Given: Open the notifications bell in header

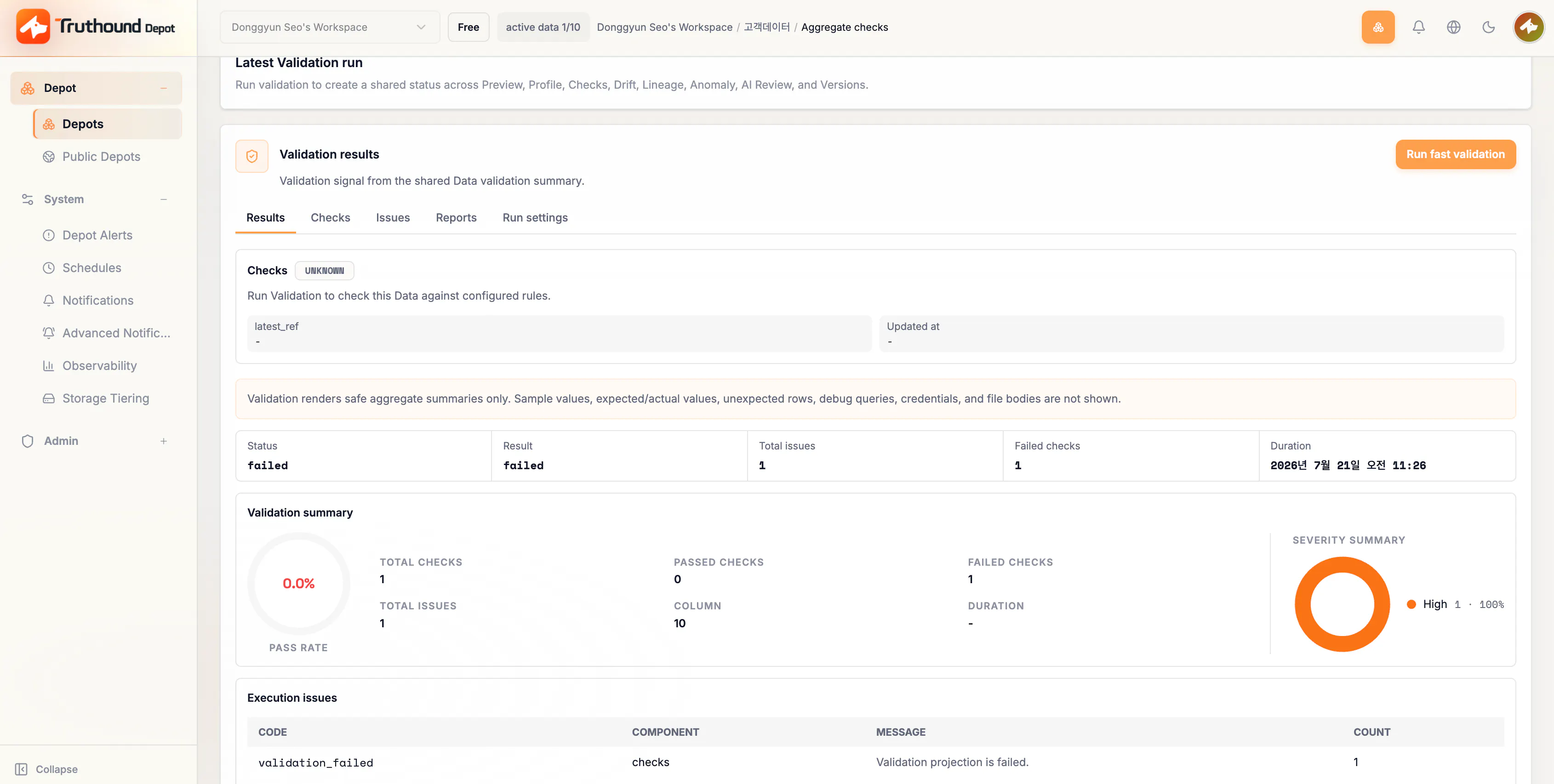Looking at the screenshot, I should (1418, 27).
